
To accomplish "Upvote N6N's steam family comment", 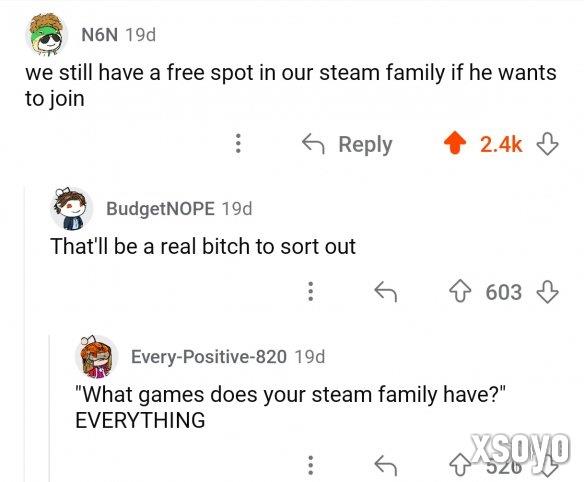I will pos(455,143).
